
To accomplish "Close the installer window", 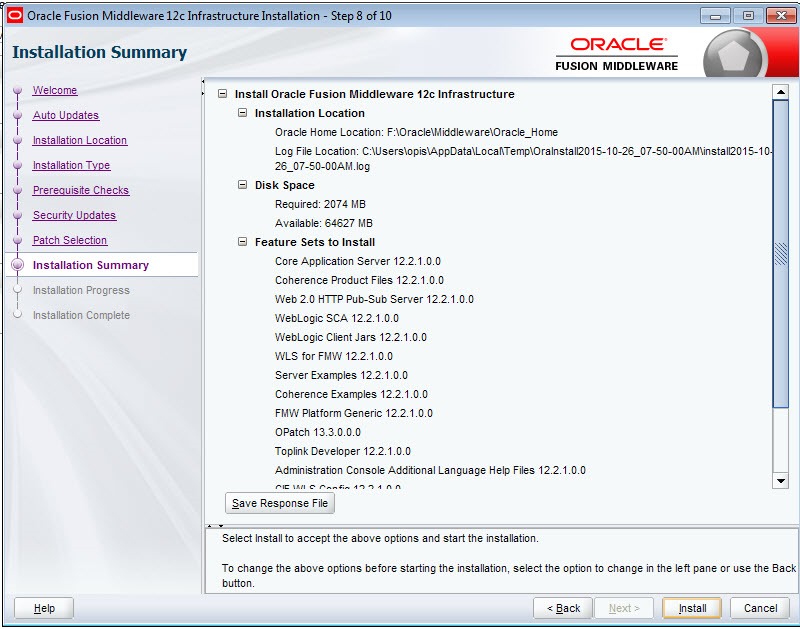I will (x=781, y=16).
